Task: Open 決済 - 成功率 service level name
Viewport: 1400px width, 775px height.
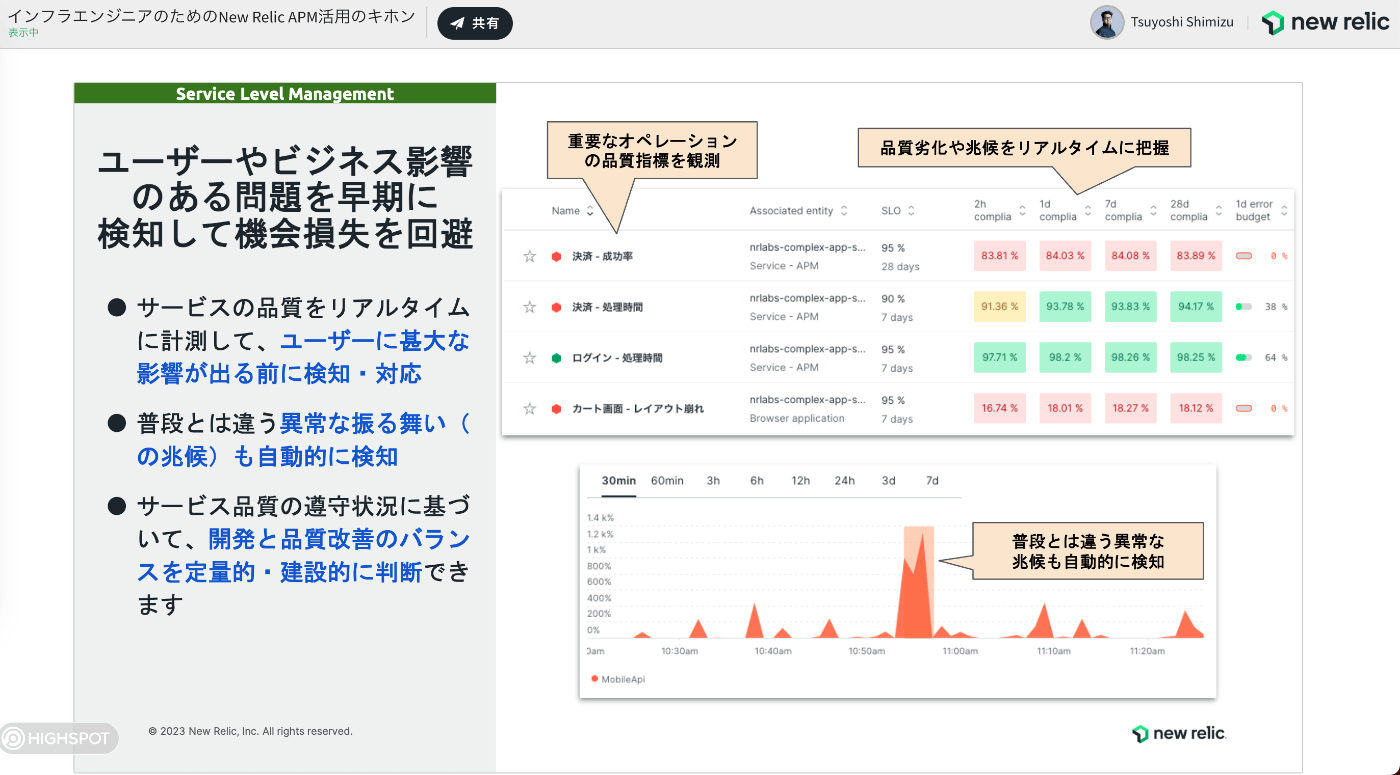Action: (602, 257)
